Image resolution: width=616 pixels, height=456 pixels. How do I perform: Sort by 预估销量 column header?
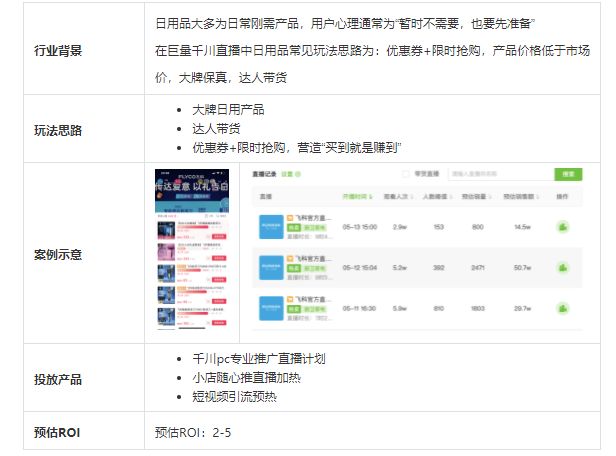(477, 196)
